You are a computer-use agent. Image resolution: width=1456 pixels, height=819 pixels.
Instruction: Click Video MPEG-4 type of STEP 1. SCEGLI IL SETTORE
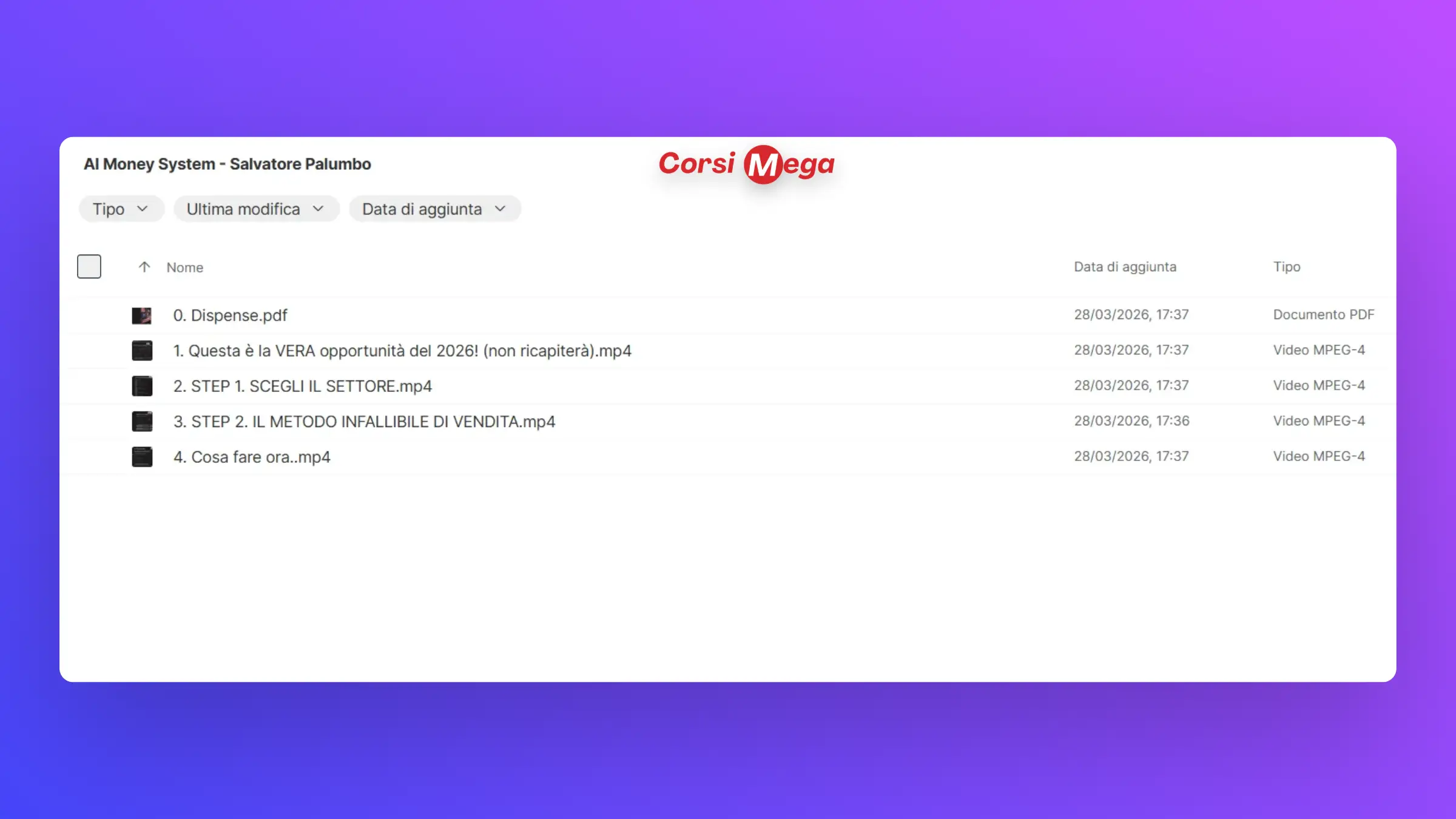(x=1319, y=386)
